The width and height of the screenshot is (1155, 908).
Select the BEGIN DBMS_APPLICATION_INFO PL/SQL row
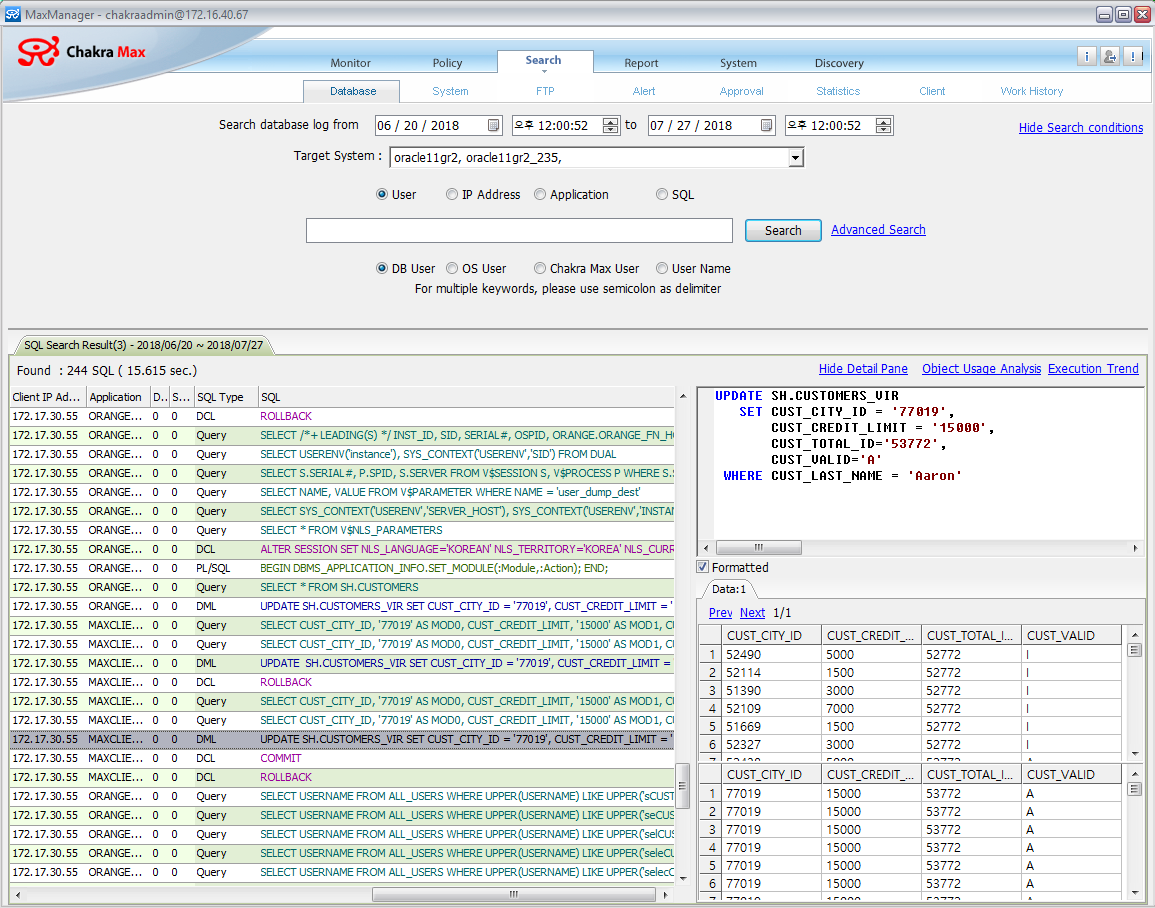coord(342,569)
